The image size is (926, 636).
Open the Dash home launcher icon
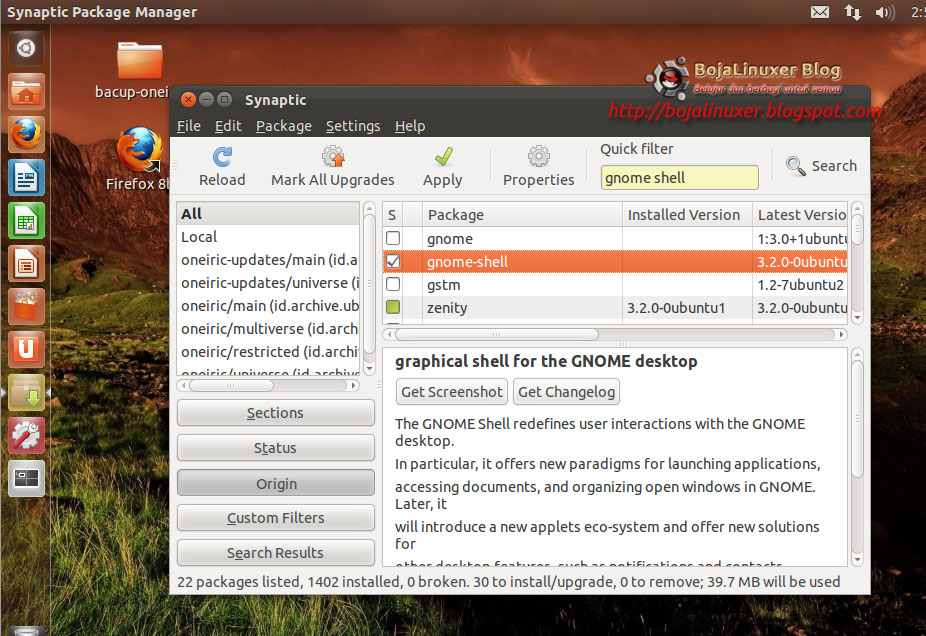[x=26, y=48]
